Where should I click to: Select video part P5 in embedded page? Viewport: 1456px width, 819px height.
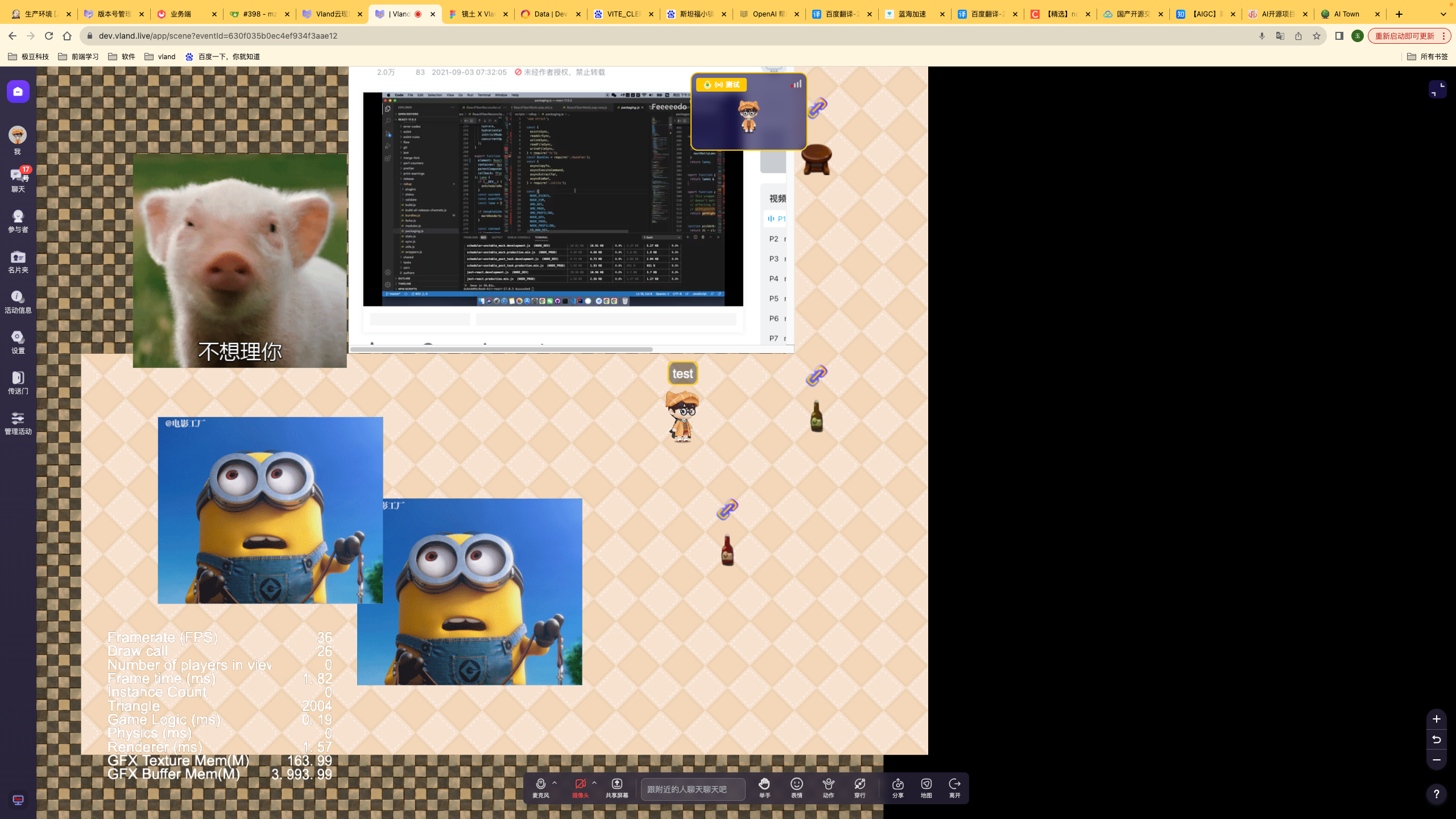tap(776, 299)
